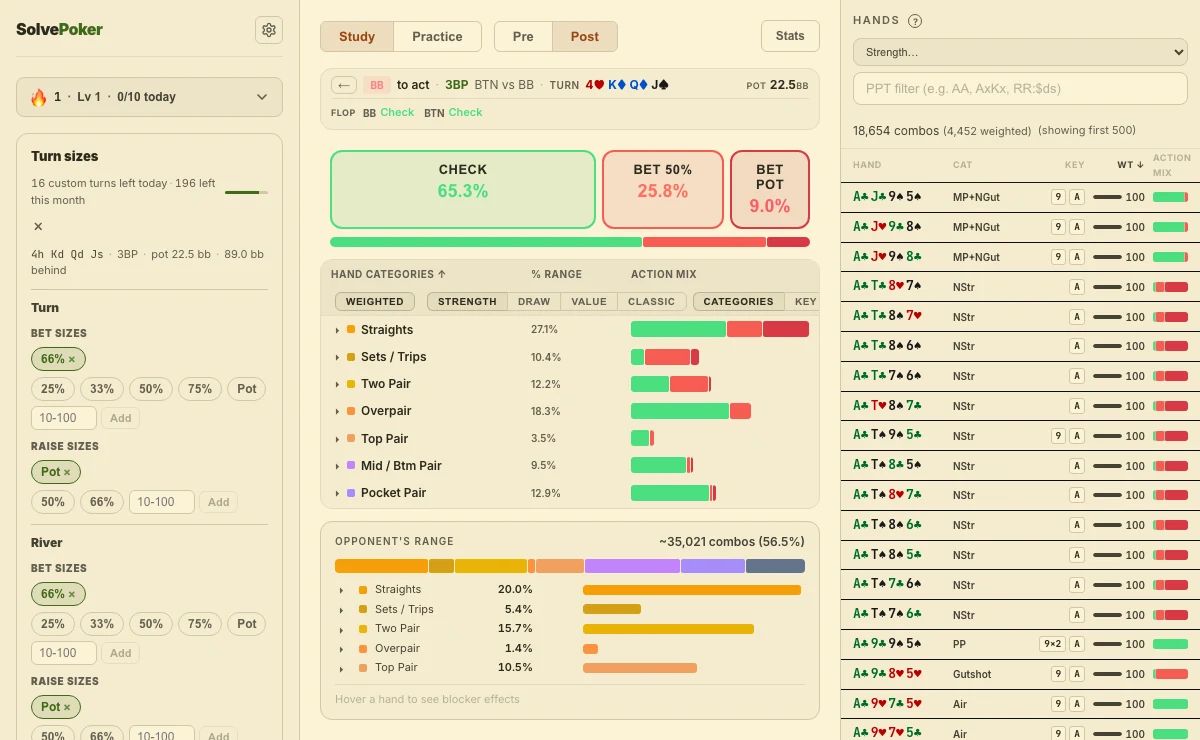
Task: Switch to the Practice tab
Action: 437,36
